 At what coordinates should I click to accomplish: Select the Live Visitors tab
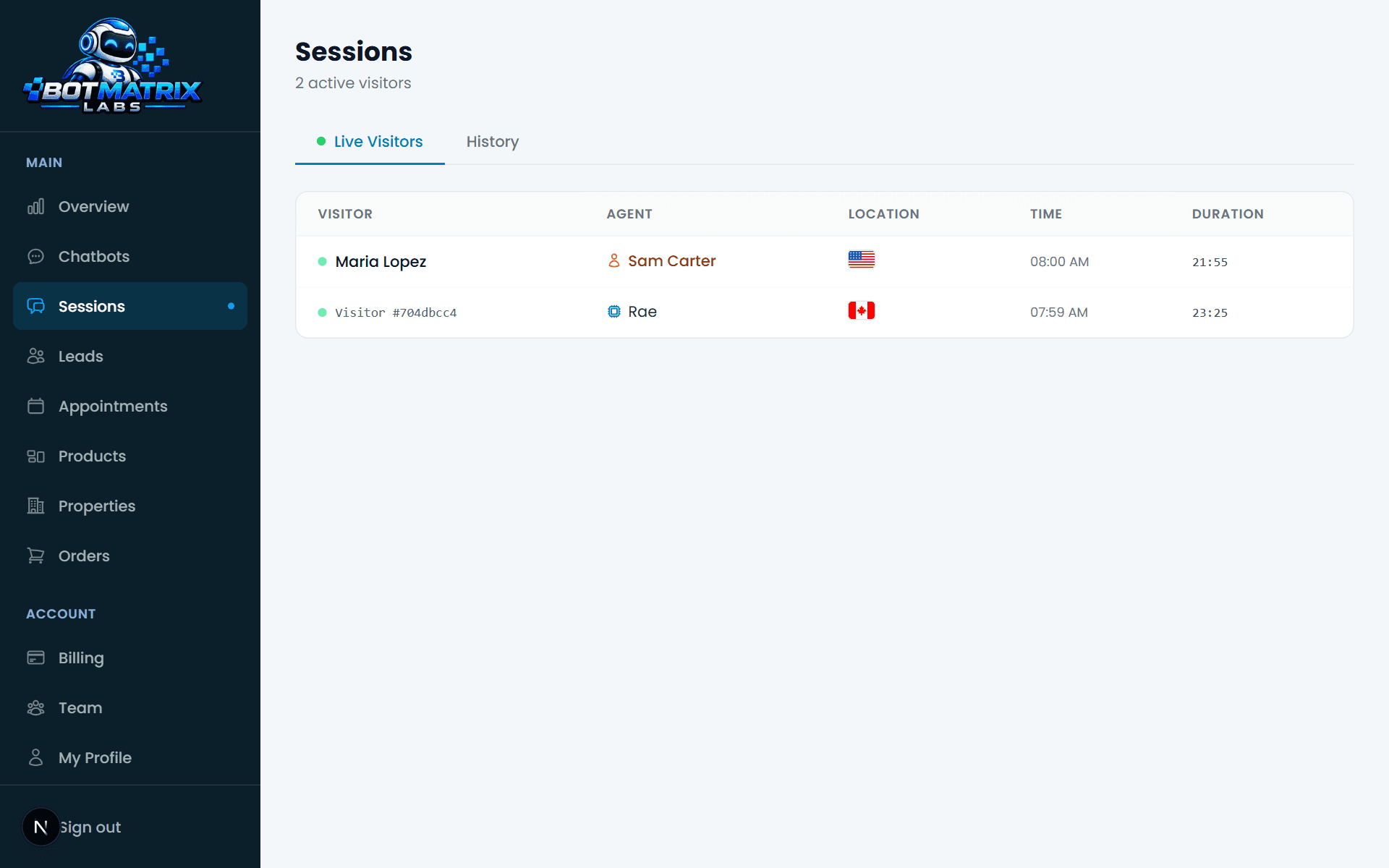[x=370, y=142]
